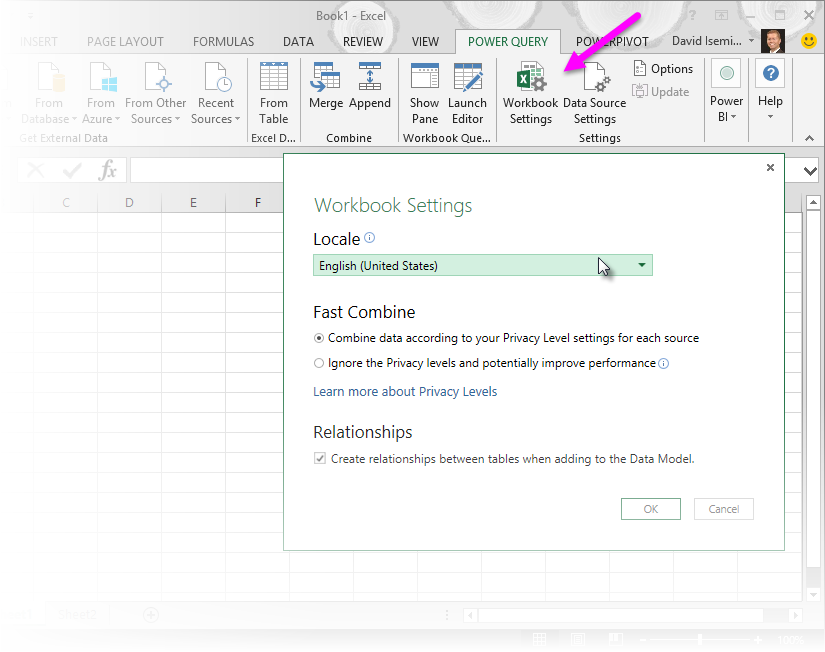This screenshot has width=825, height=652.
Task: Click the formula bar confirm checkmark
Action: point(72,170)
